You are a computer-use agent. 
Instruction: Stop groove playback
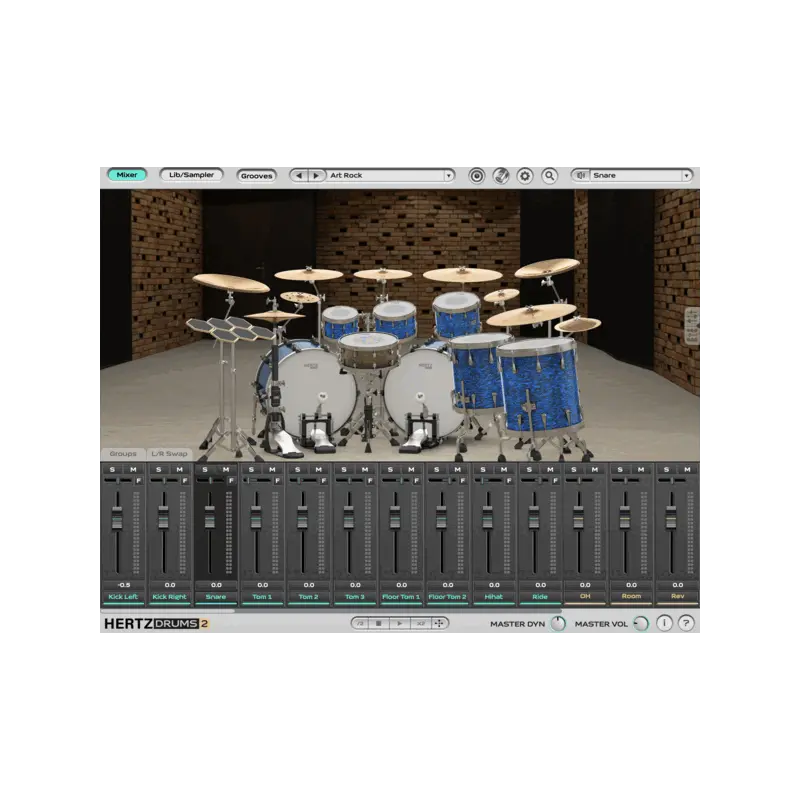379,623
